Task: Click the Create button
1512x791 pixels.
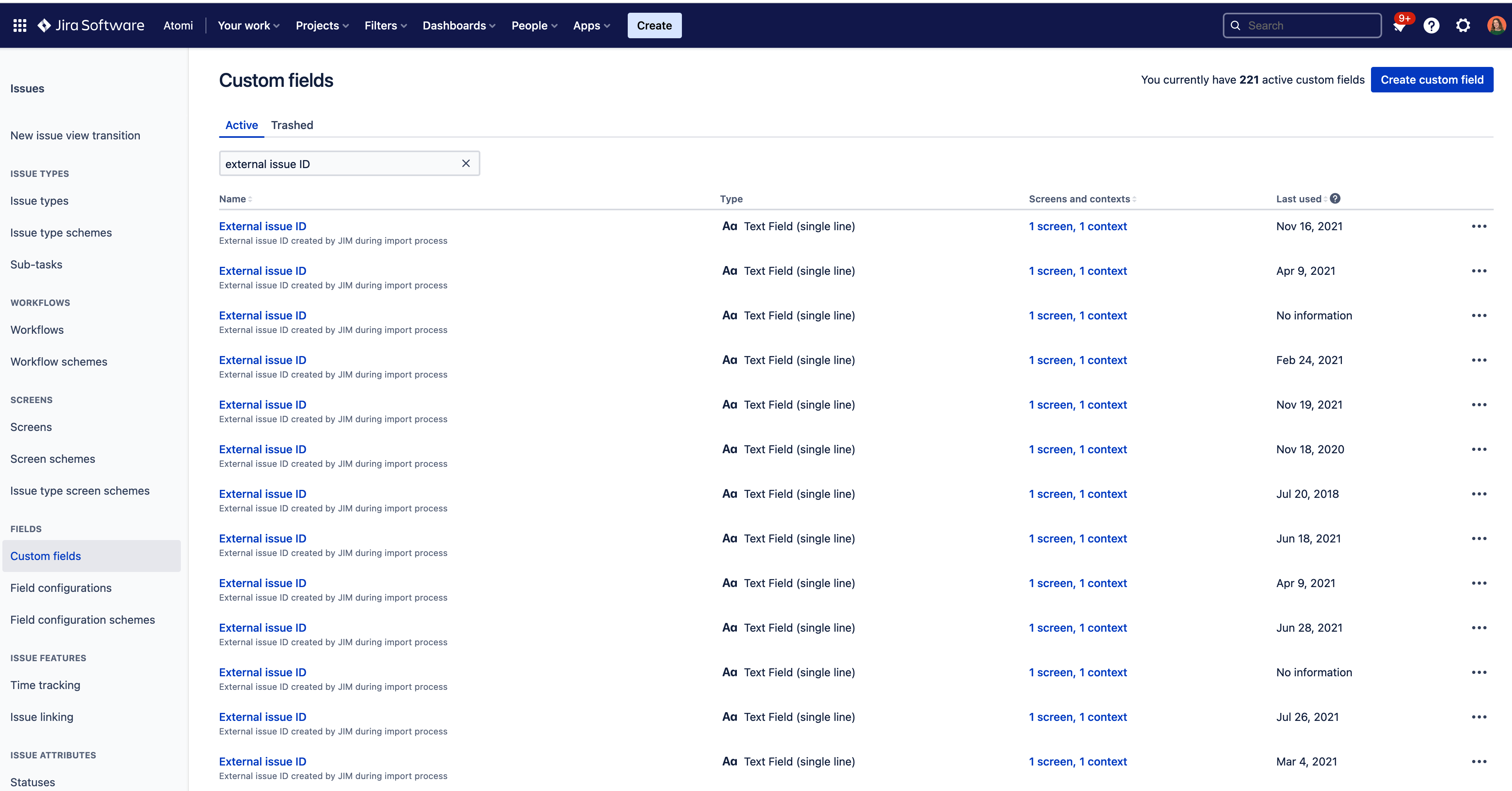Action: click(654, 25)
